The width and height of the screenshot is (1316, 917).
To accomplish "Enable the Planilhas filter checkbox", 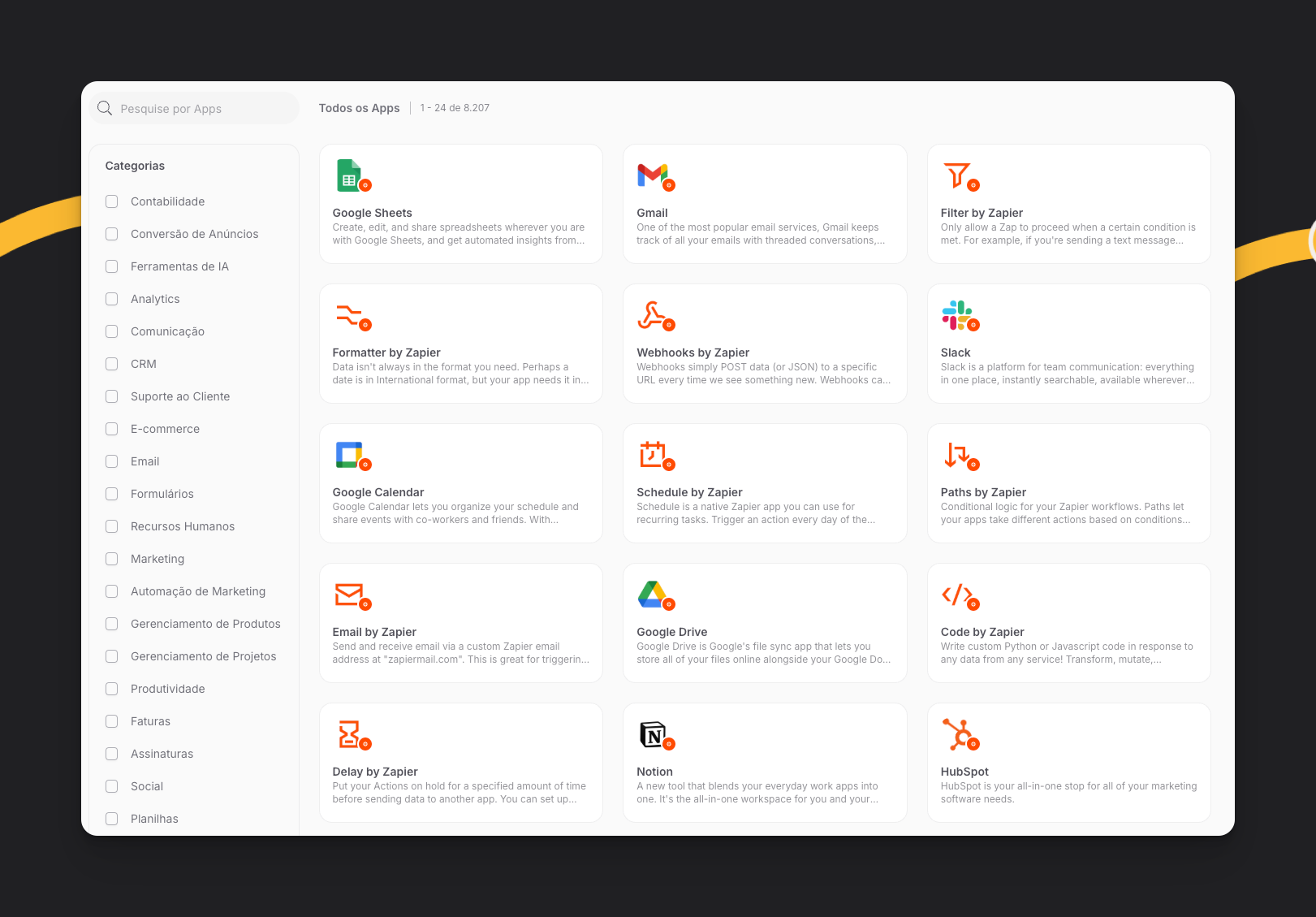I will 112,819.
